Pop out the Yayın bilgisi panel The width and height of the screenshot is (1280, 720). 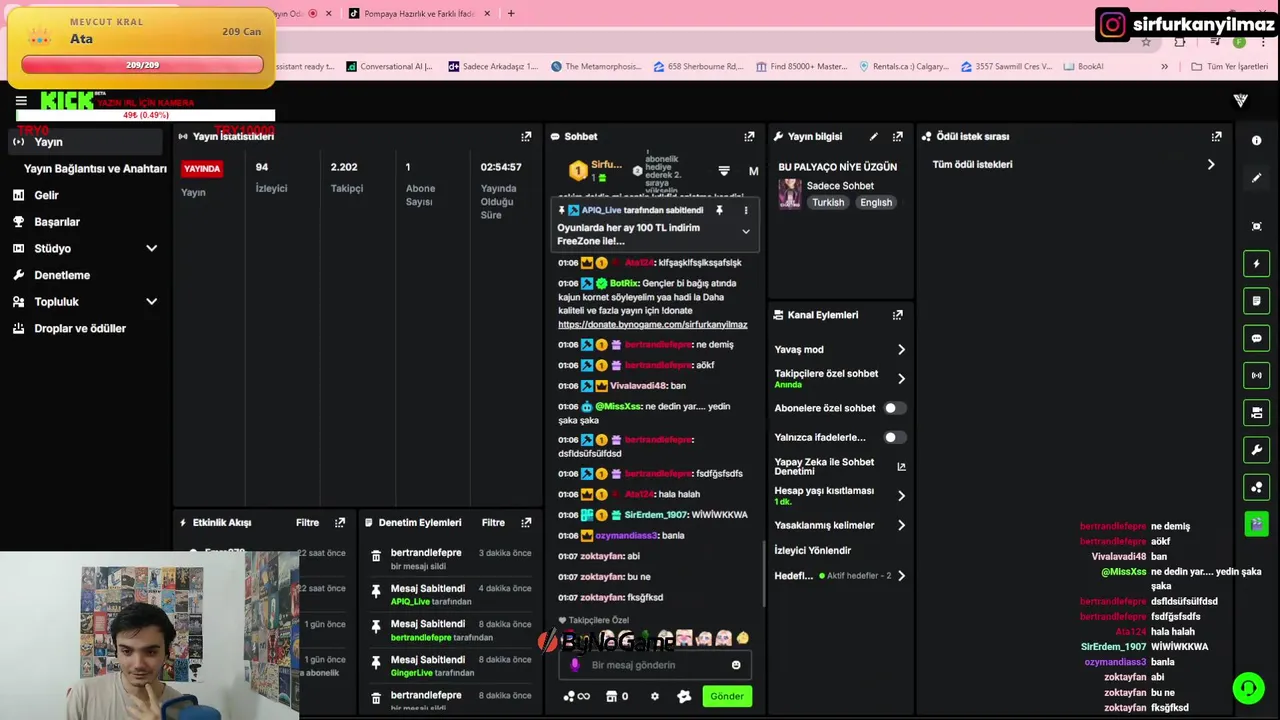tap(897, 136)
